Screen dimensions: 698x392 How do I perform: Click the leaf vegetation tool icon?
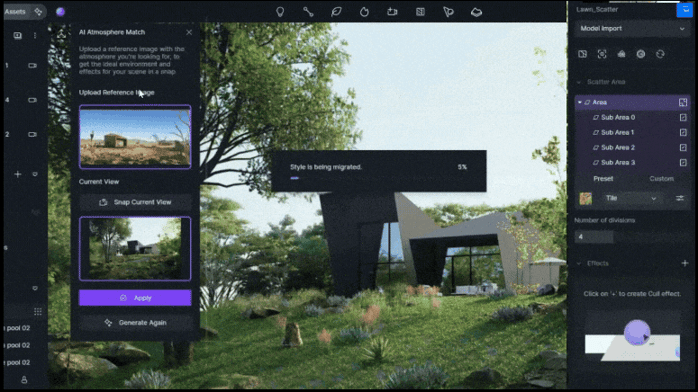336,12
